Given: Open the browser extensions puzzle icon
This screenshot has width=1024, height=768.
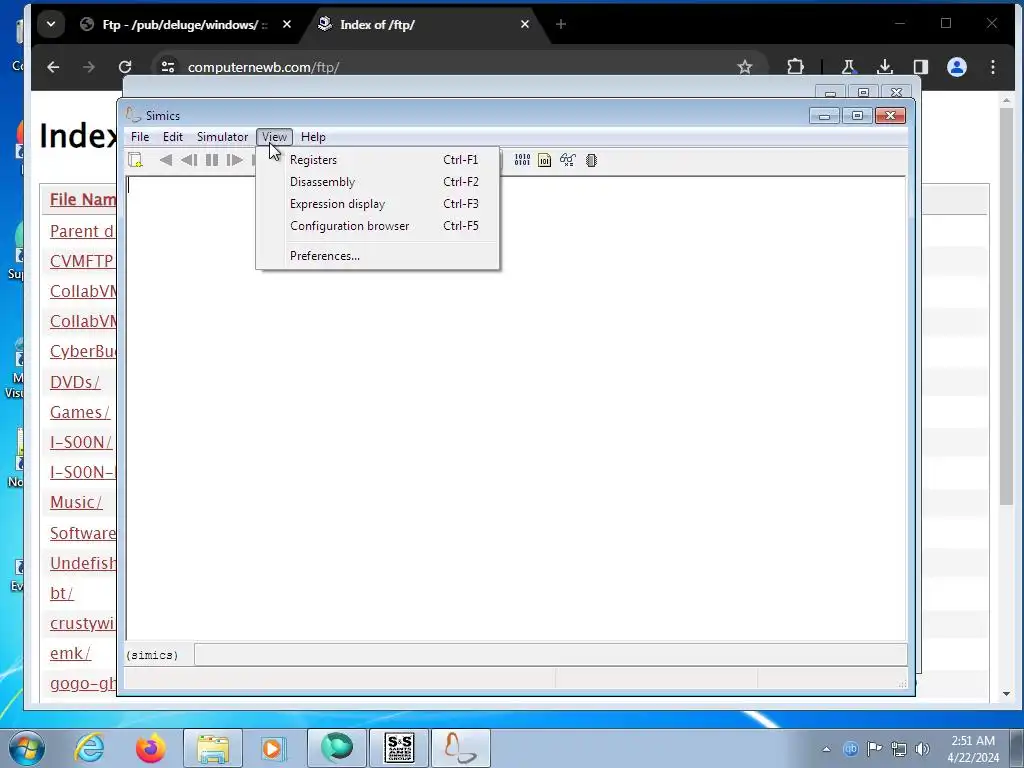Looking at the screenshot, I should click(x=795, y=67).
